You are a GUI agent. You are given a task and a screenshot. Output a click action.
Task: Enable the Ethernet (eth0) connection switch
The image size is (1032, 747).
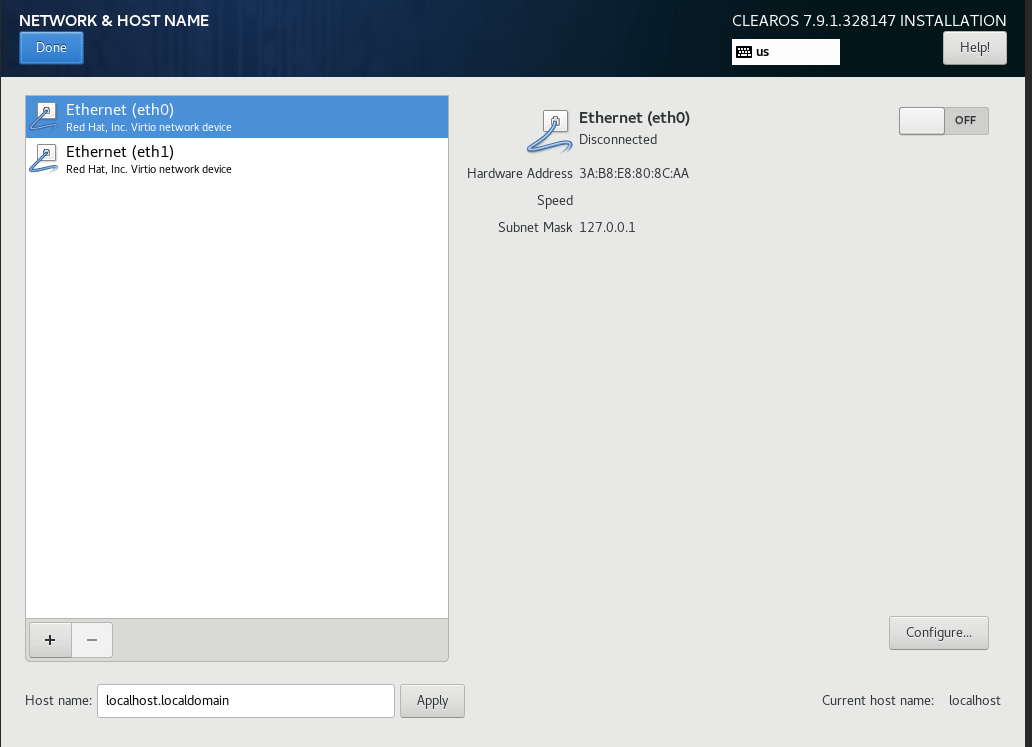[943, 120]
